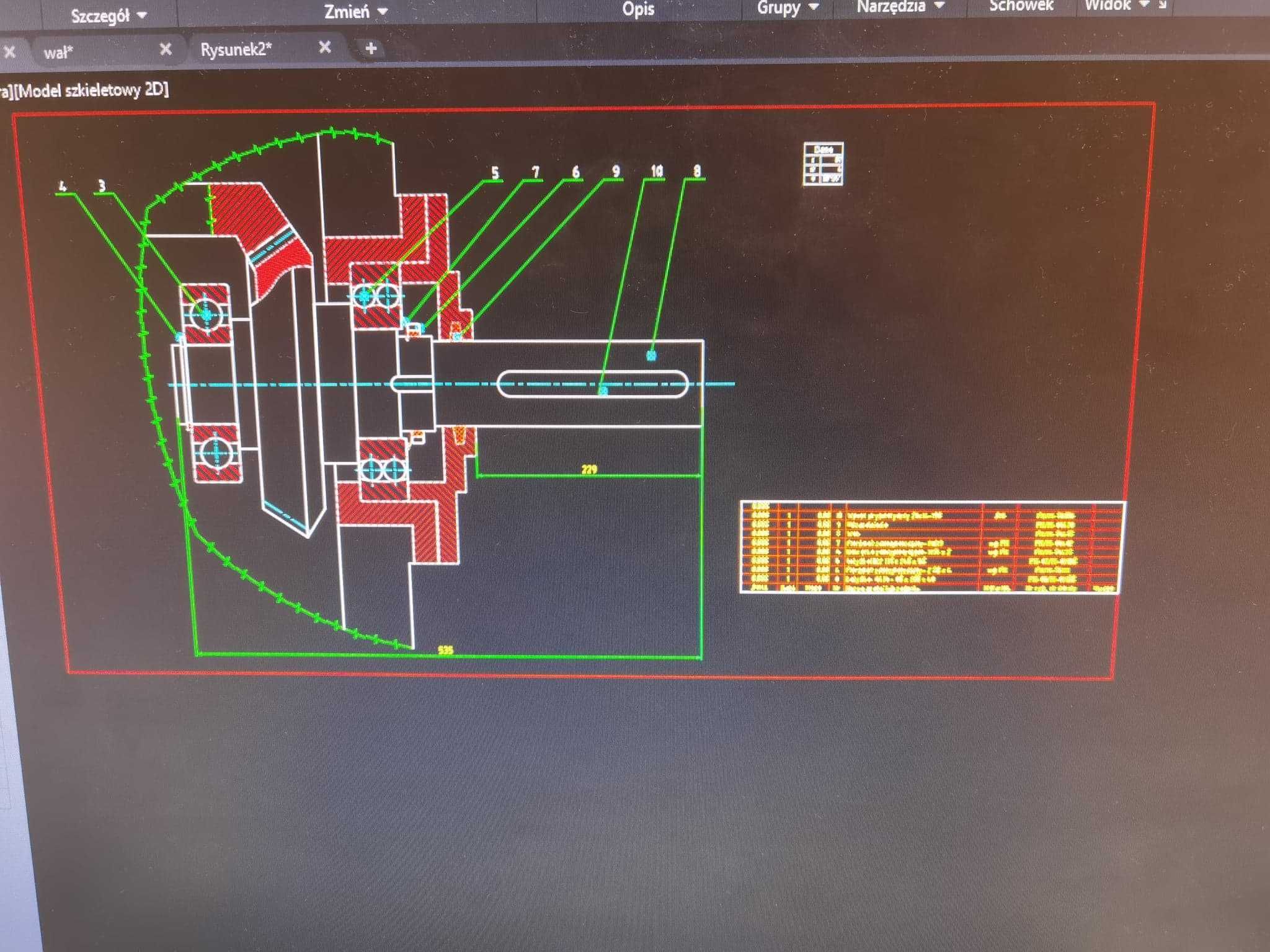Select the keyway slot on the shaft
The width and height of the screenshot is (1270, 952).
pyautogui.click(x=592, y=384)
